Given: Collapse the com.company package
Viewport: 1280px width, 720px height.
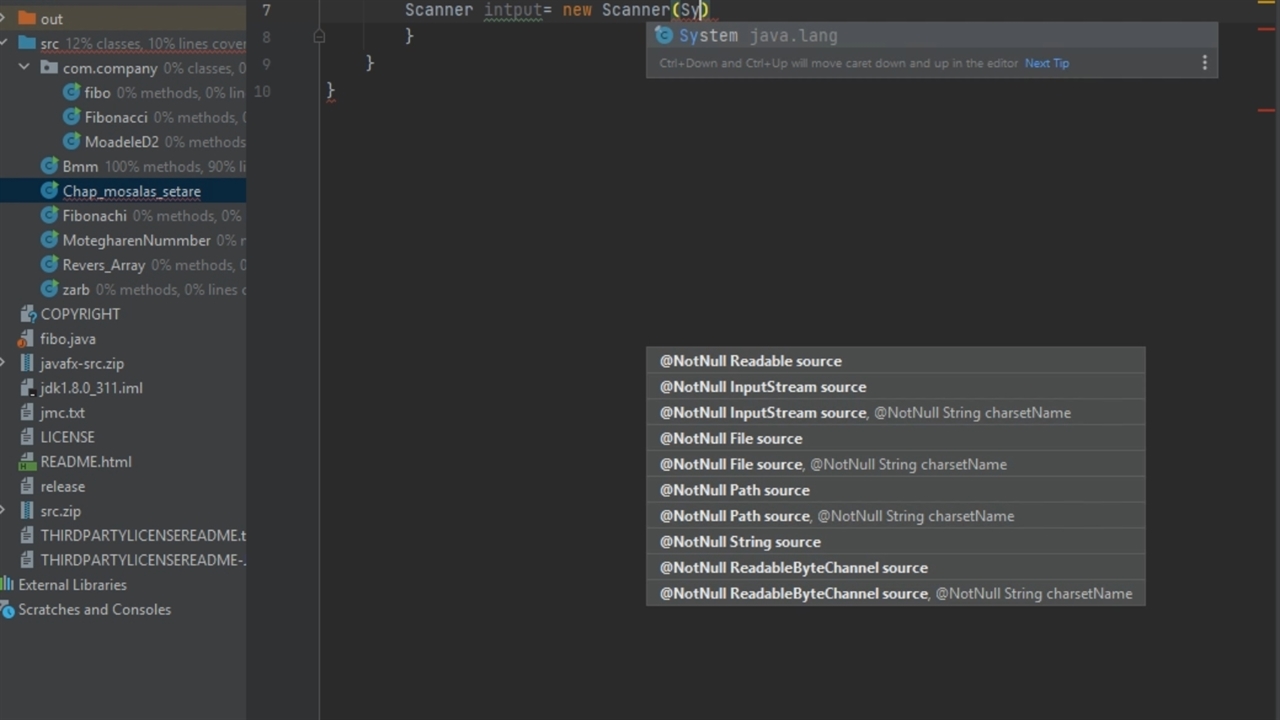Looking at the screenshot, I should (x=25, y=68).
